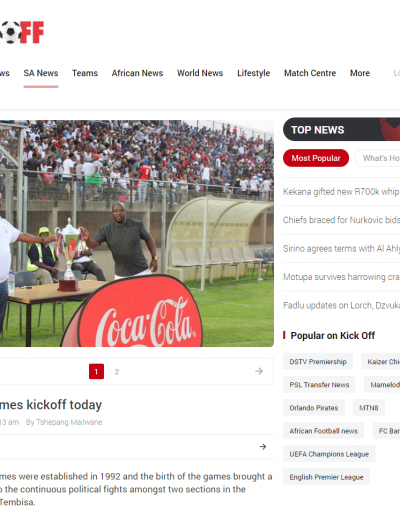Expand the More navigation menu

point(360,73)
